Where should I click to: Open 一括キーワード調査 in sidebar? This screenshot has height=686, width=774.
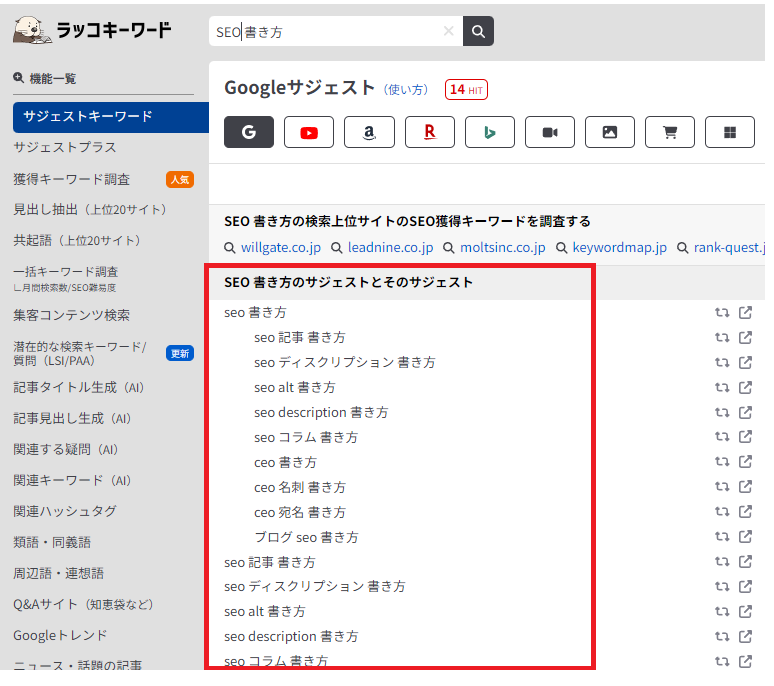(x=67, y=274)
